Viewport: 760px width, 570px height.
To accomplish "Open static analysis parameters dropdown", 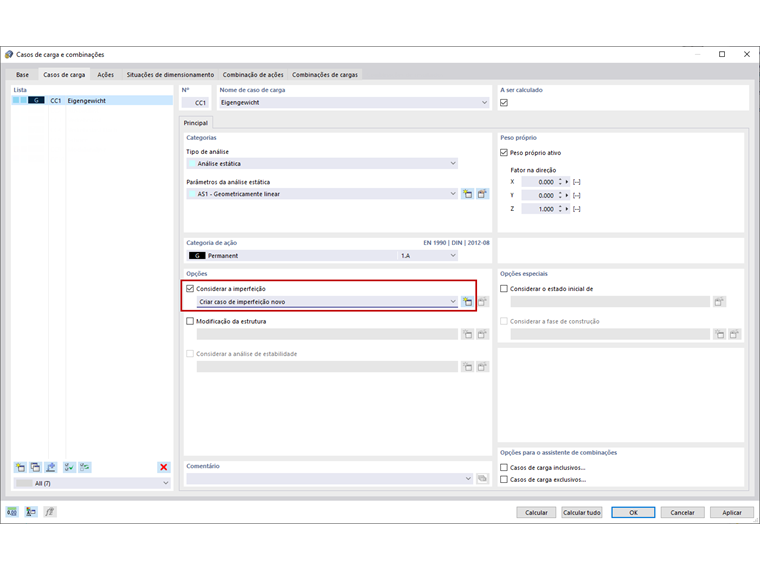I will point(453,194).
